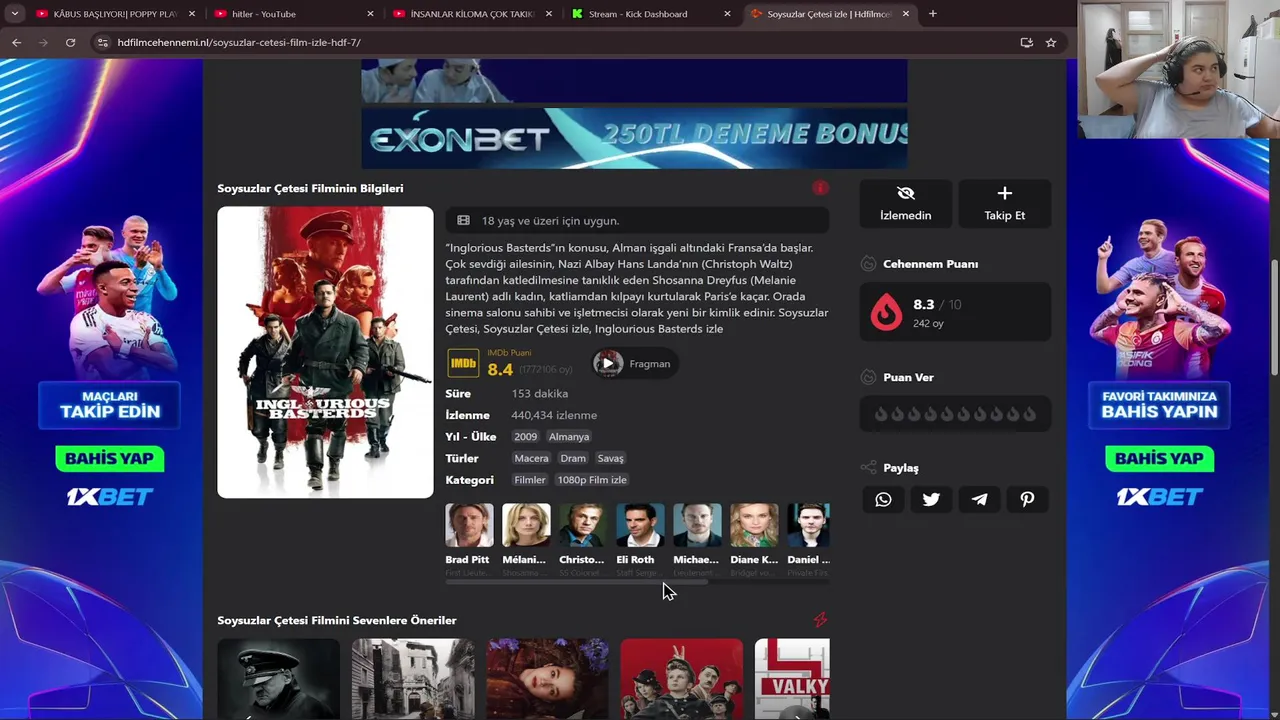
Task: Click the Cehennem Puanı flame score icon
Action: pyautogui.click(x=886, y=312)
